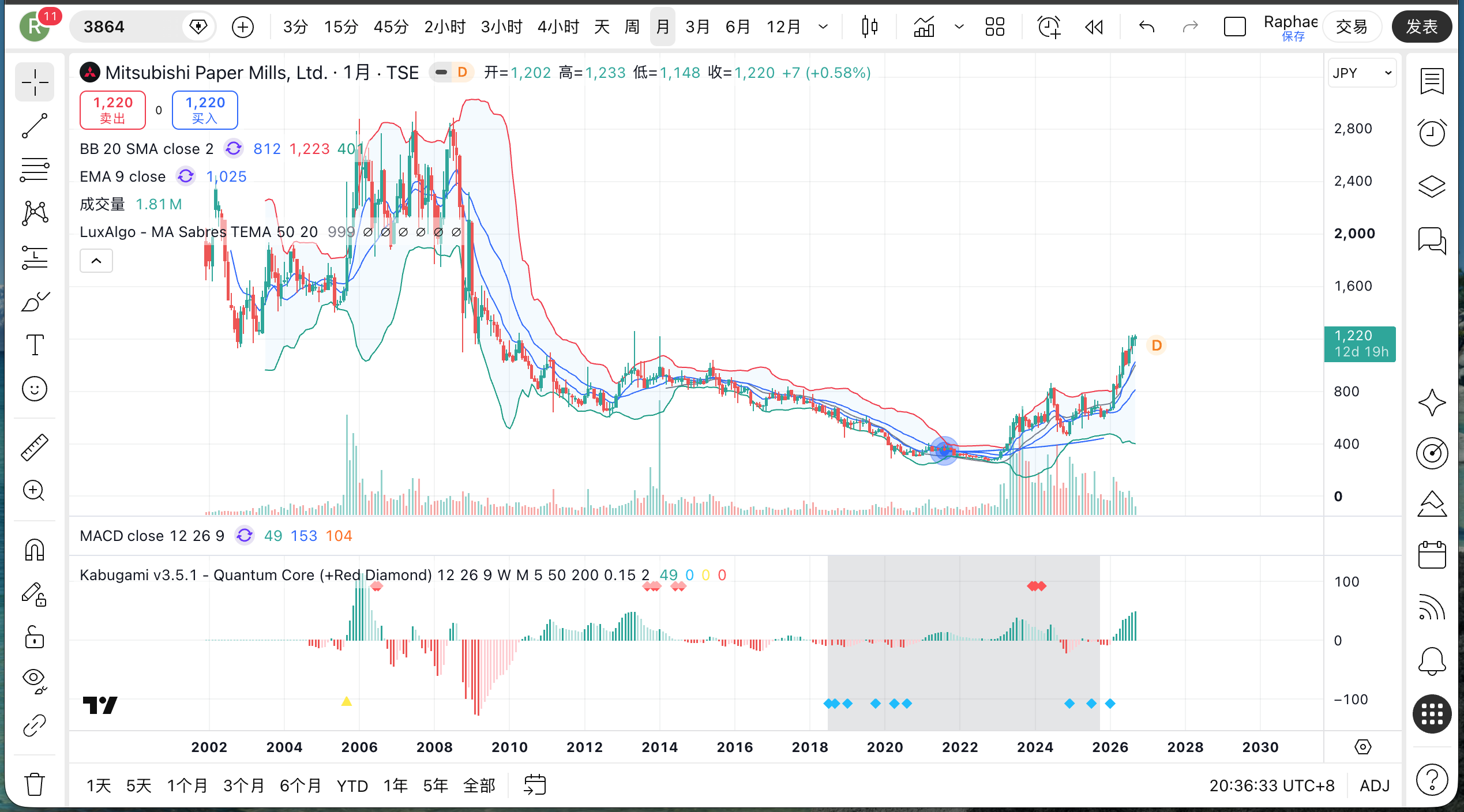The width and height of the screenshot is (1464, 812).
Task: Open the calendar panel in right sidebar
Action: (x=1432, y=555)
